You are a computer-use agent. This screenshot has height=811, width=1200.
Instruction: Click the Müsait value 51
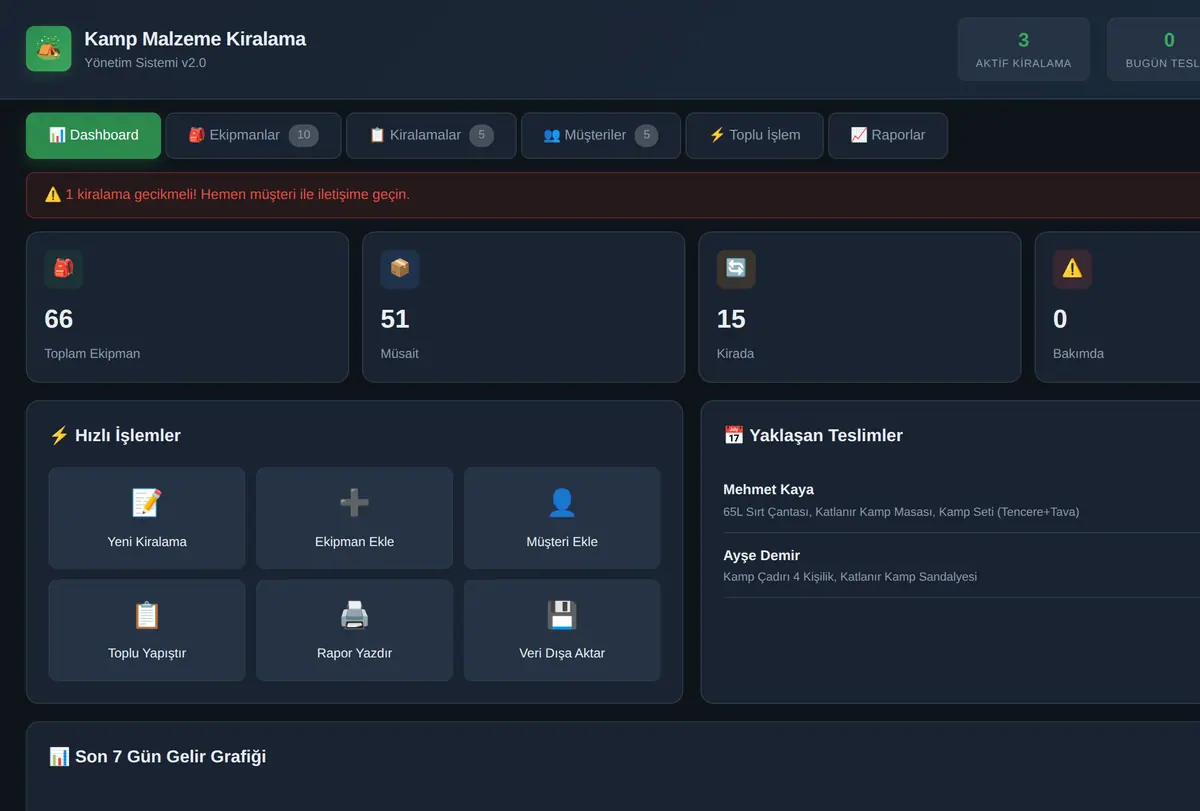tap(395, 319)
